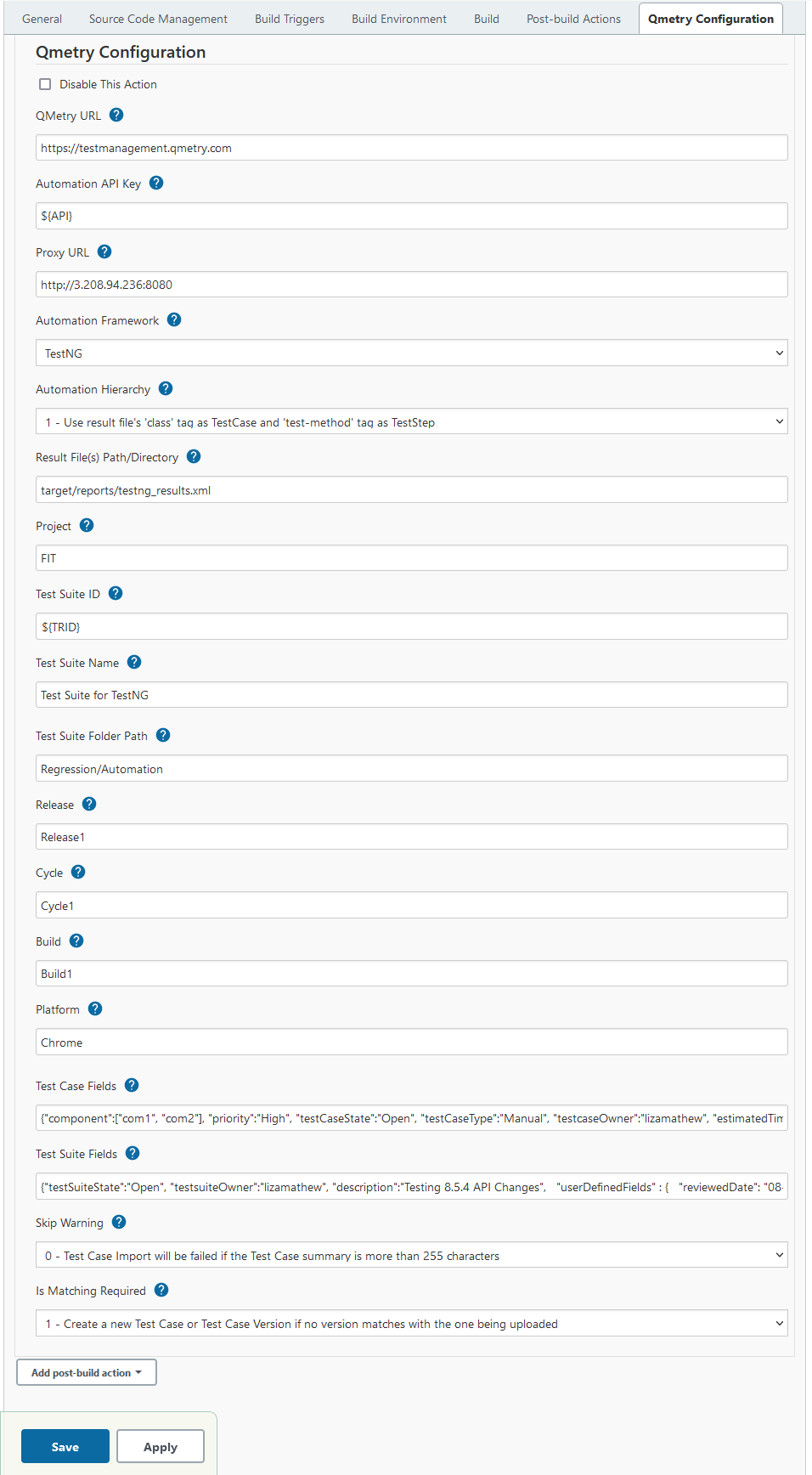The width and height of the screenshot is (812, 1475).
Task: Show help for Test Case Fields
Action: tap(132, 1085)
